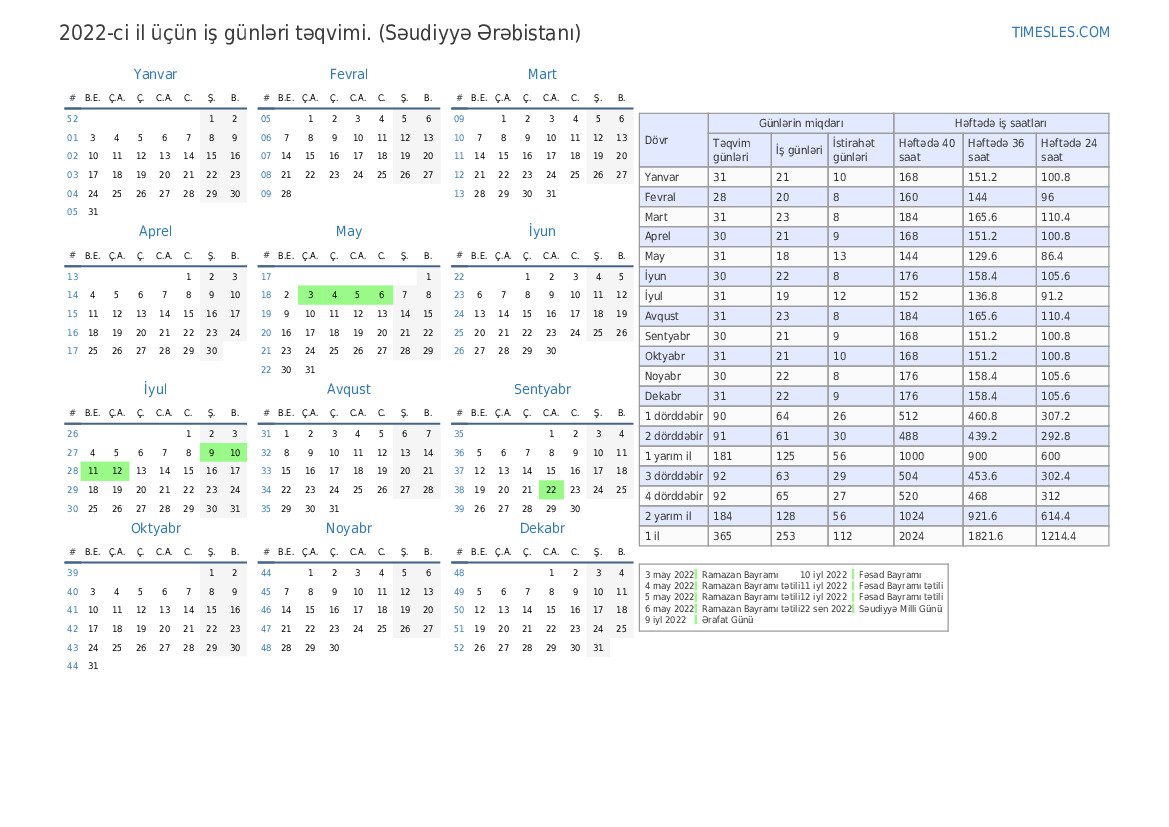The image size is (1169, 827).
Task: Select highlighted July 10 date
Action: (x=235, y=453)
